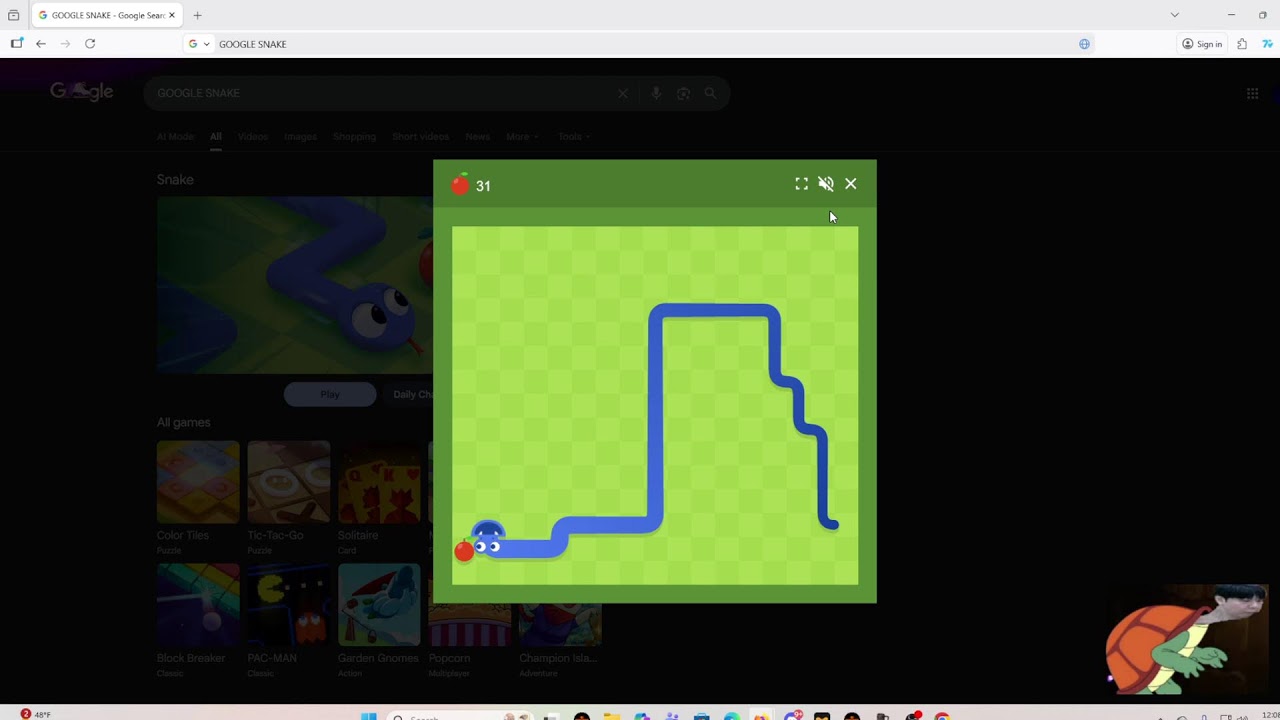Open the Solitaire game thumbnail
This screenshot has height=720, width=1280.
pyautogui.click(x=379, y=482)
